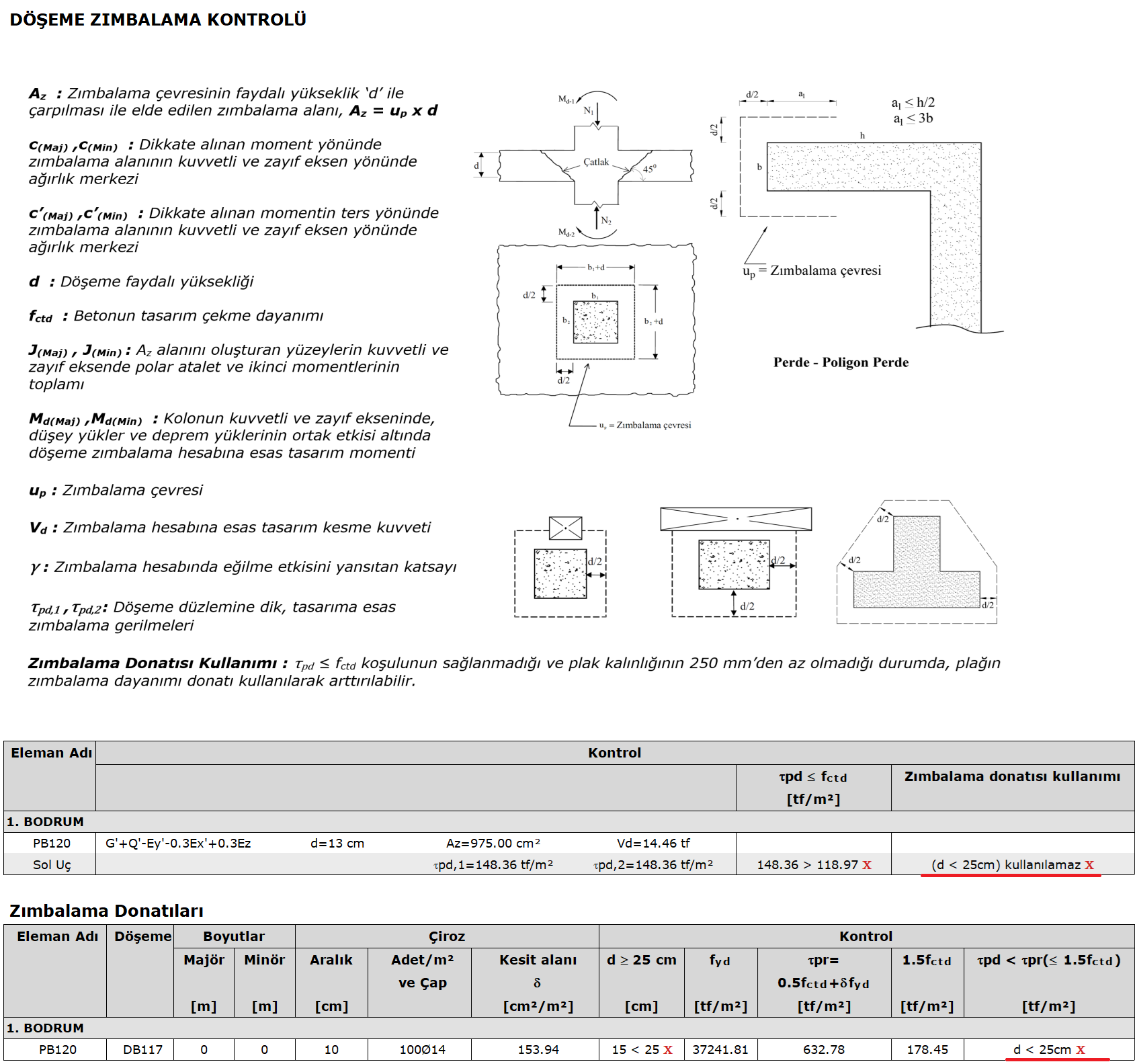Click the 'Çiroz' column group header
This screenshot has width=1135, height=1064.
pyautogui.click(x=447, y=936)
